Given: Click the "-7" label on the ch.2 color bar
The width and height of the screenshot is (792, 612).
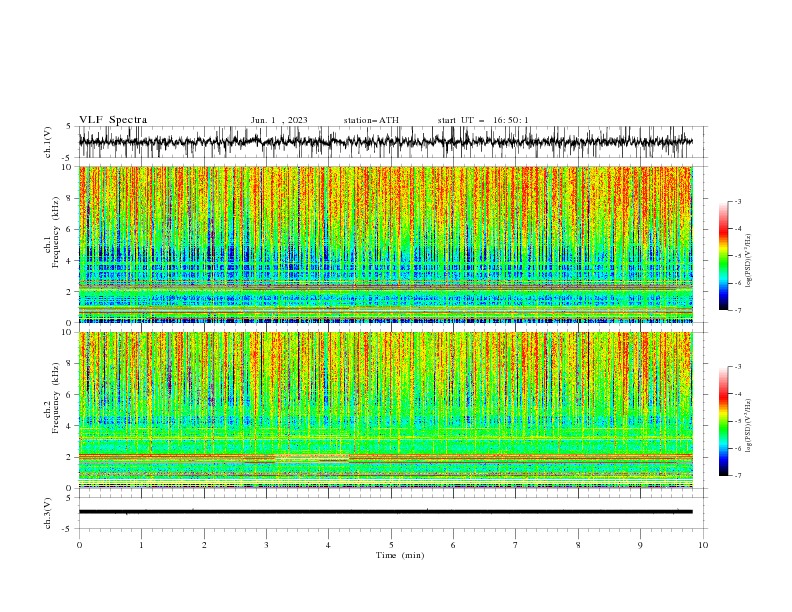Looking at the screenshot, I should pyautogui.click(x=738, y=476).
